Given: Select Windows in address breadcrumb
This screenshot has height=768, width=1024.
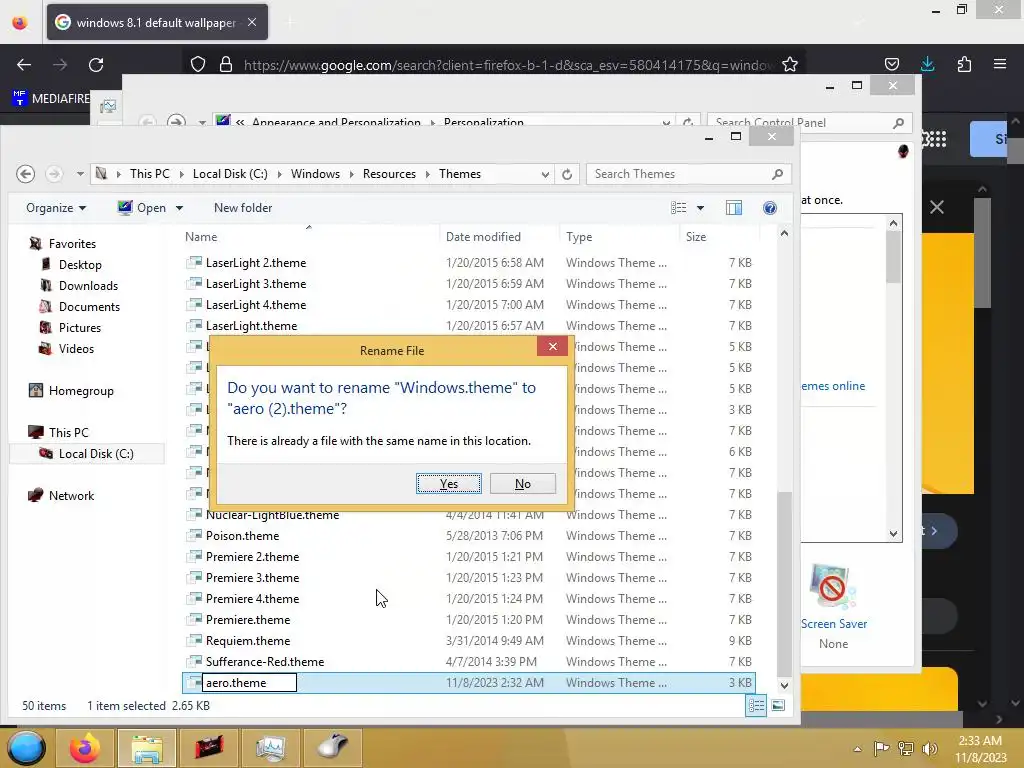Looking at the screenshot, I should (315, 174).
